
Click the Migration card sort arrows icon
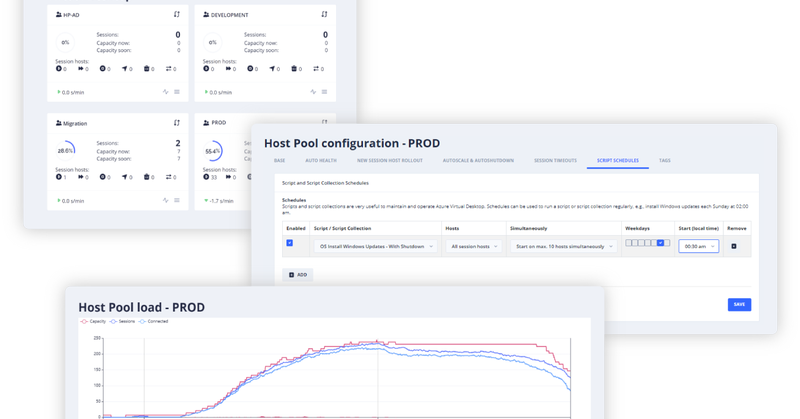pos(177,123)
